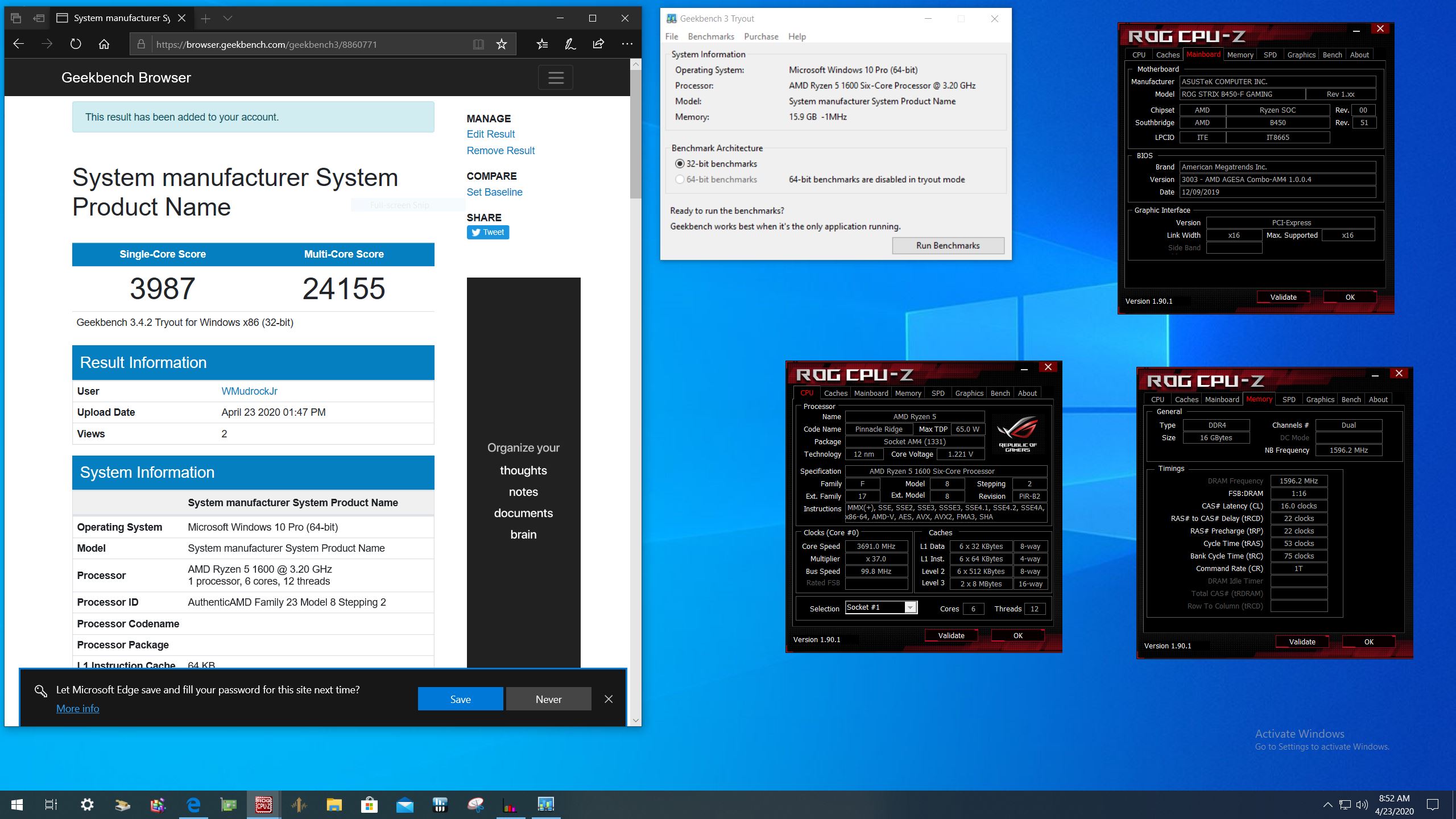Click the Edge refresh icon

76,44
